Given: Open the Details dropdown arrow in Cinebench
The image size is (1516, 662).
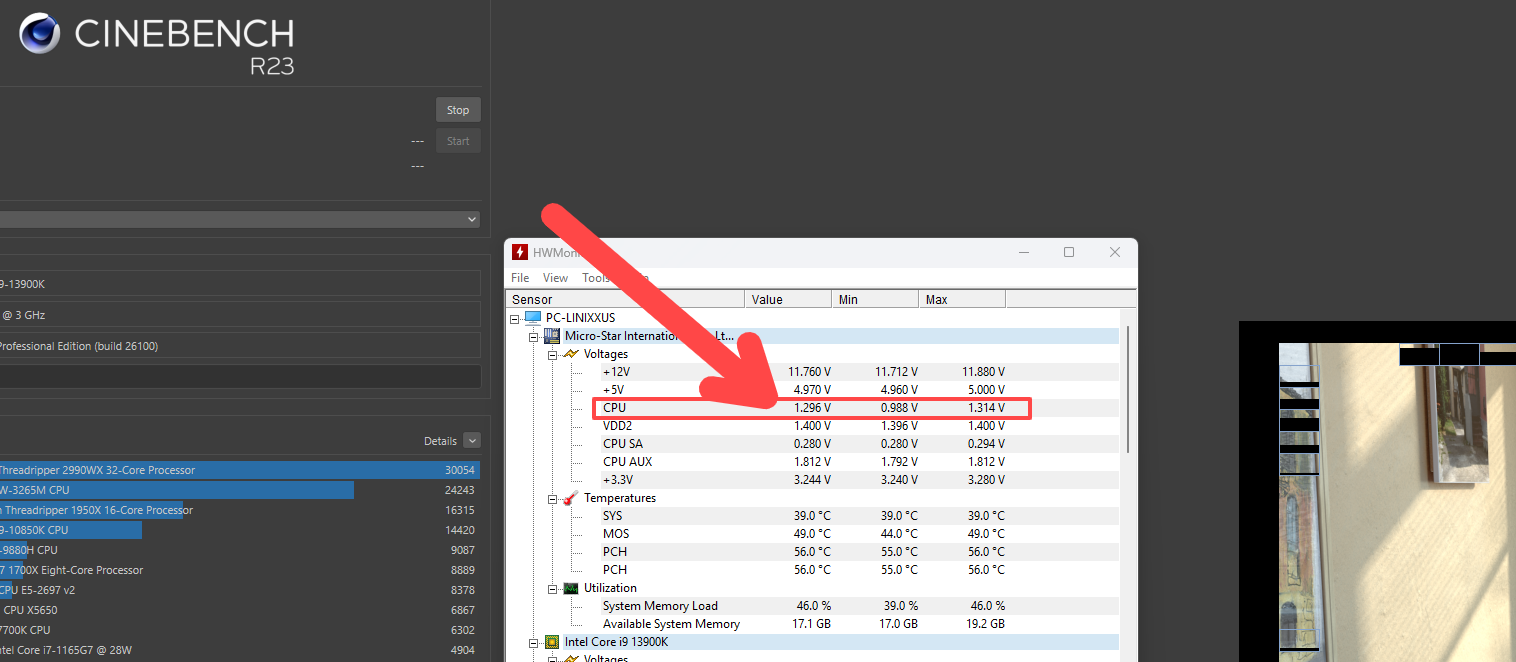Looking at the screenshot, I should [x=472, y=441].
